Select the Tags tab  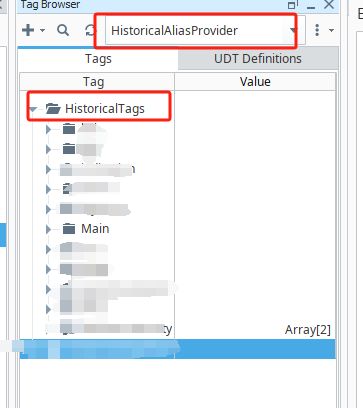98,59
